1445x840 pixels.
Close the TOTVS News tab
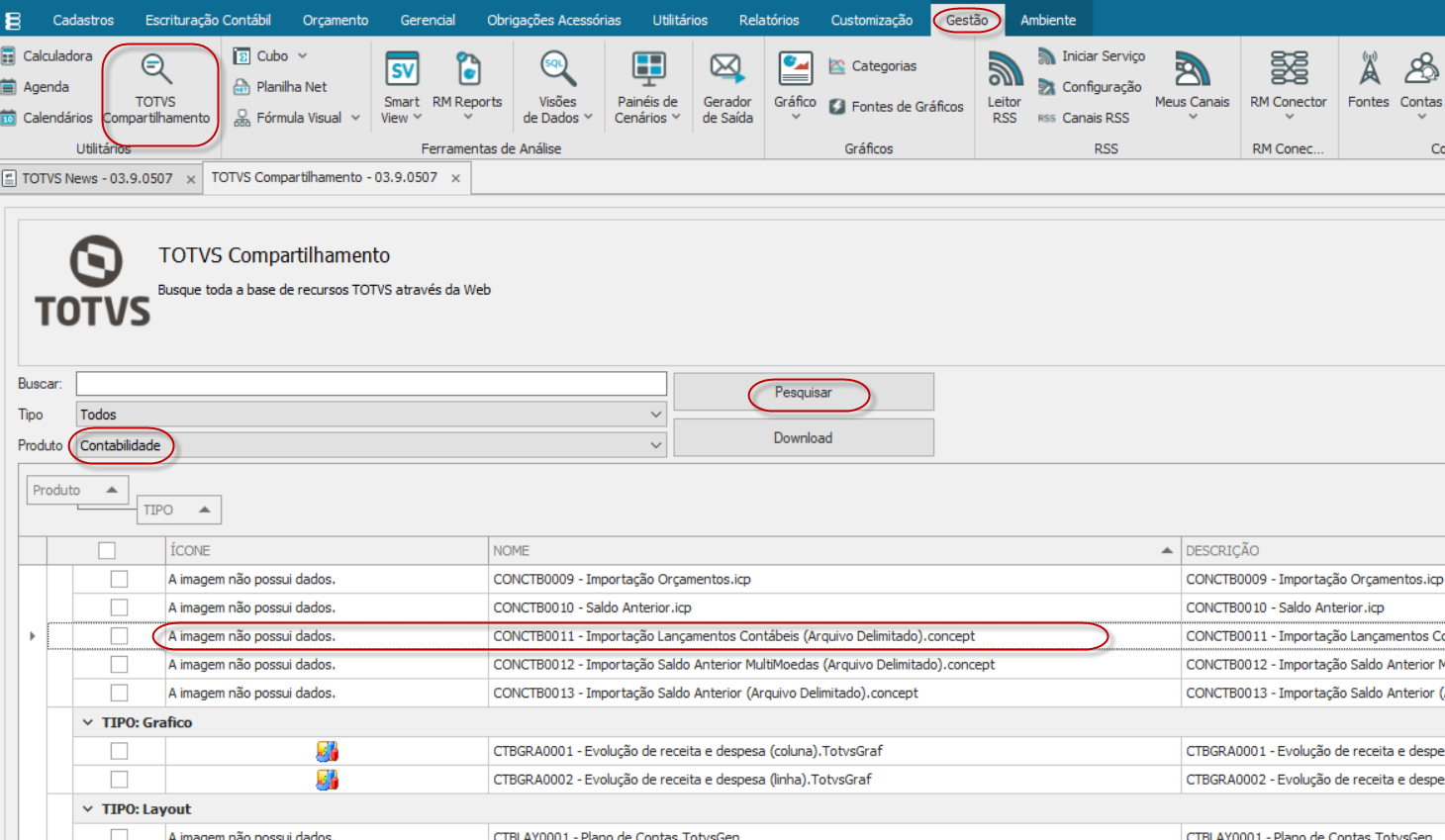point(191,179)
